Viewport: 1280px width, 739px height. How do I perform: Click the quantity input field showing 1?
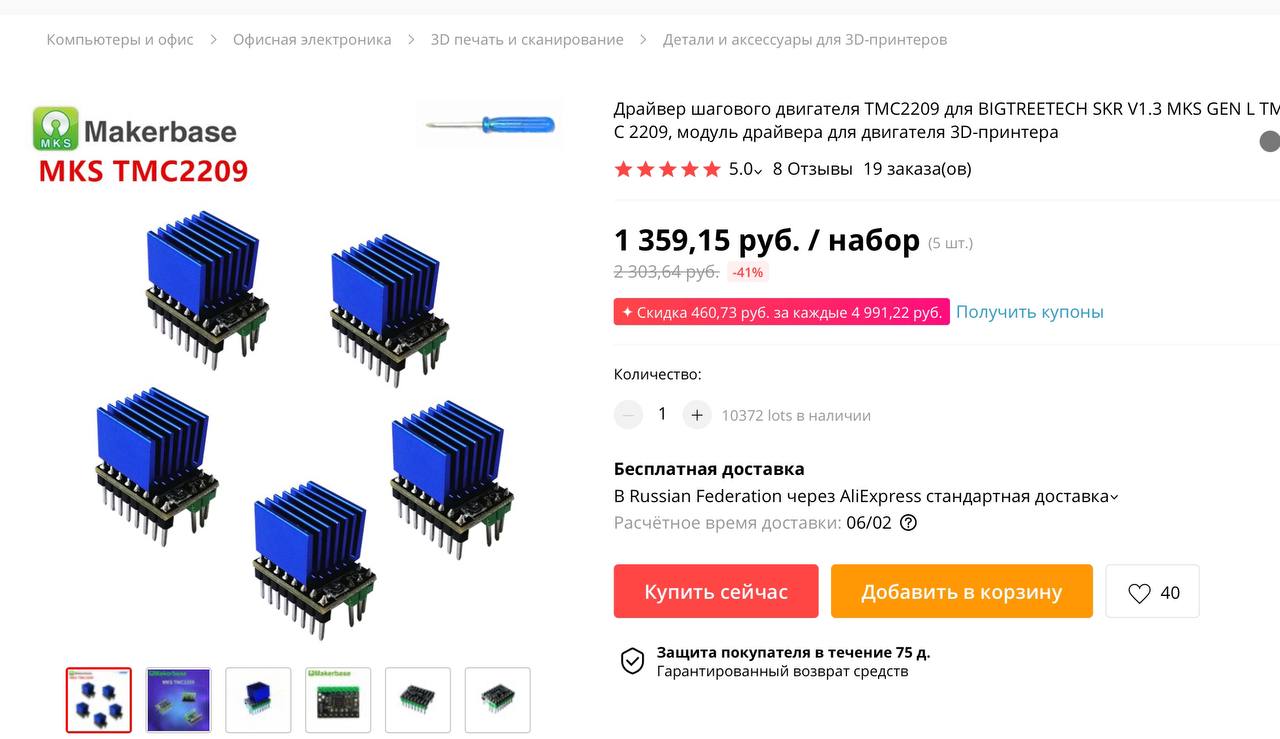(662, 414)
